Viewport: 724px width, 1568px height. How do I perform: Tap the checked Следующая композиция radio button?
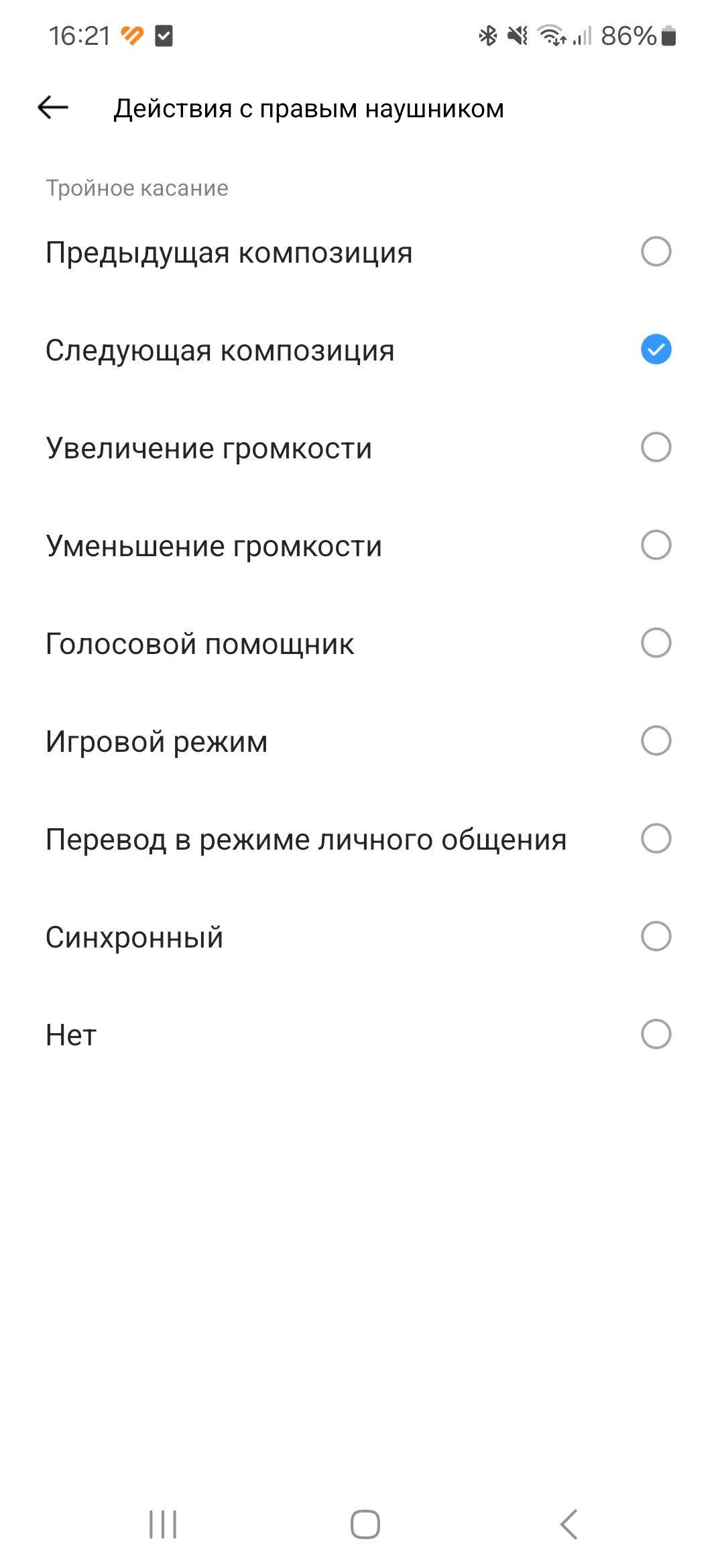(x=656, y=350)
